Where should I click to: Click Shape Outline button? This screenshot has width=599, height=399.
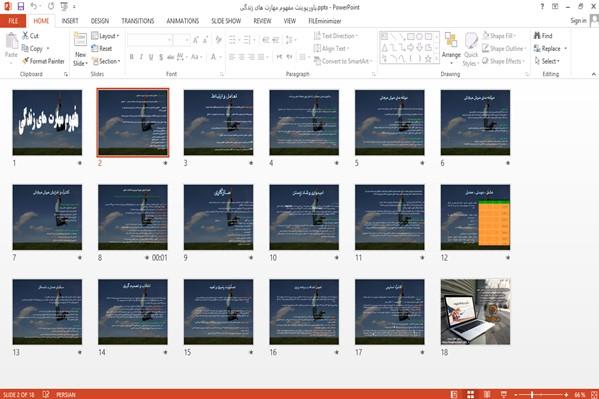click(504, 49)
